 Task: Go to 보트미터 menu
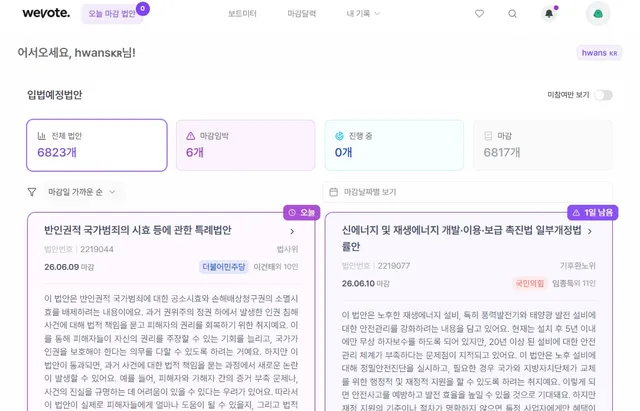(242, 13)
